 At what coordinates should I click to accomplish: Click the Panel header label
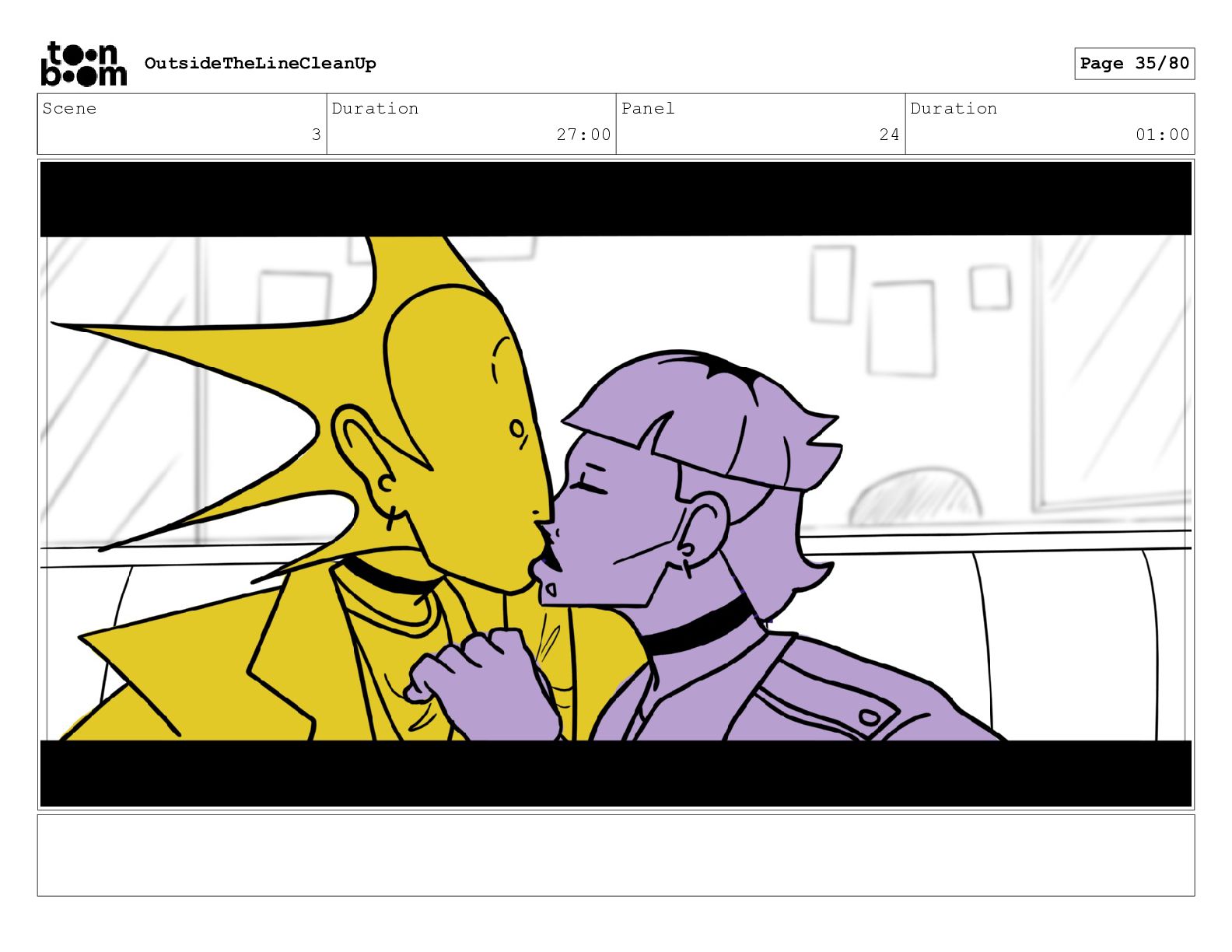point(648,108)
